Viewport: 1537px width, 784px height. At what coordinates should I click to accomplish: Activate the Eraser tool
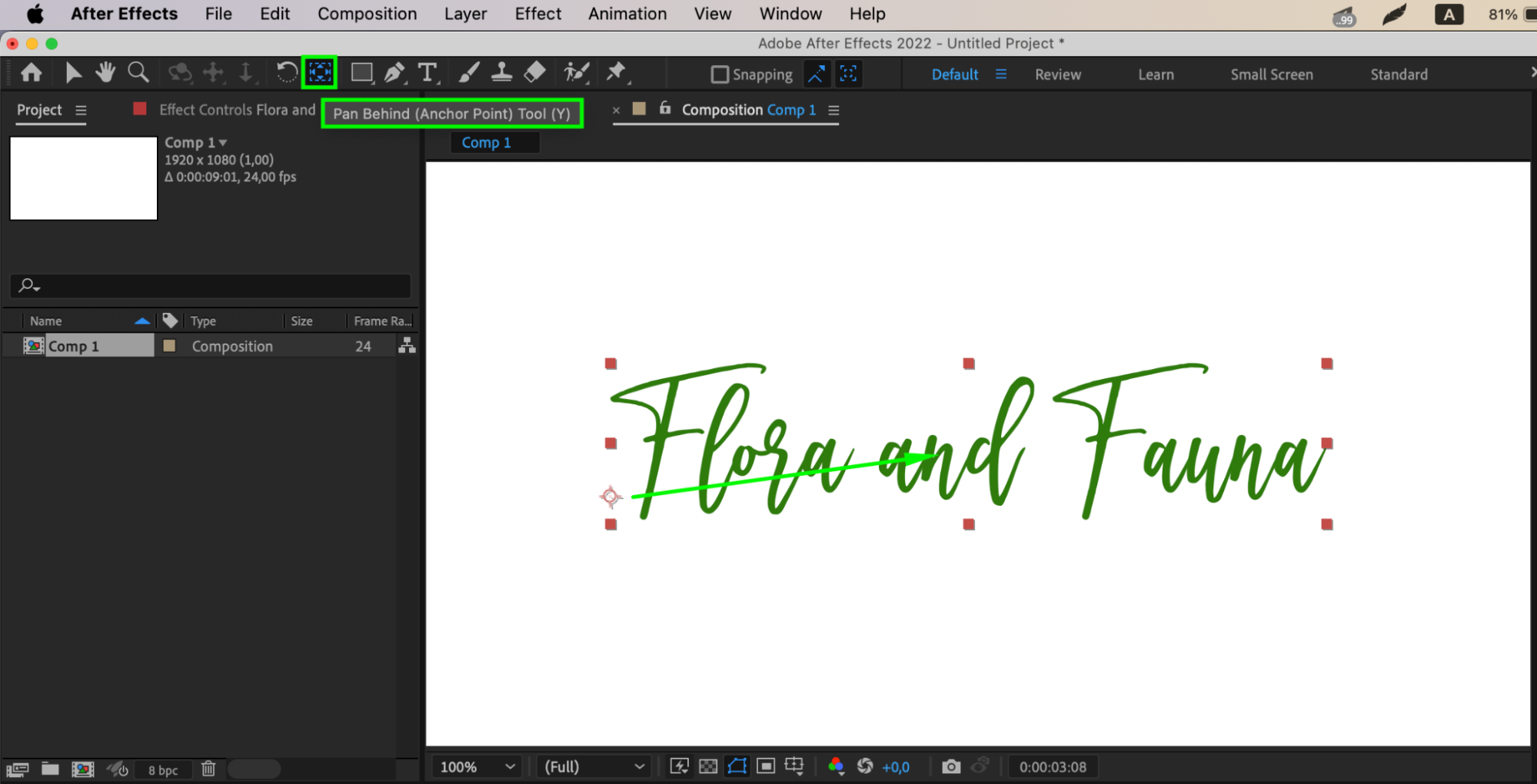[534, 73]
